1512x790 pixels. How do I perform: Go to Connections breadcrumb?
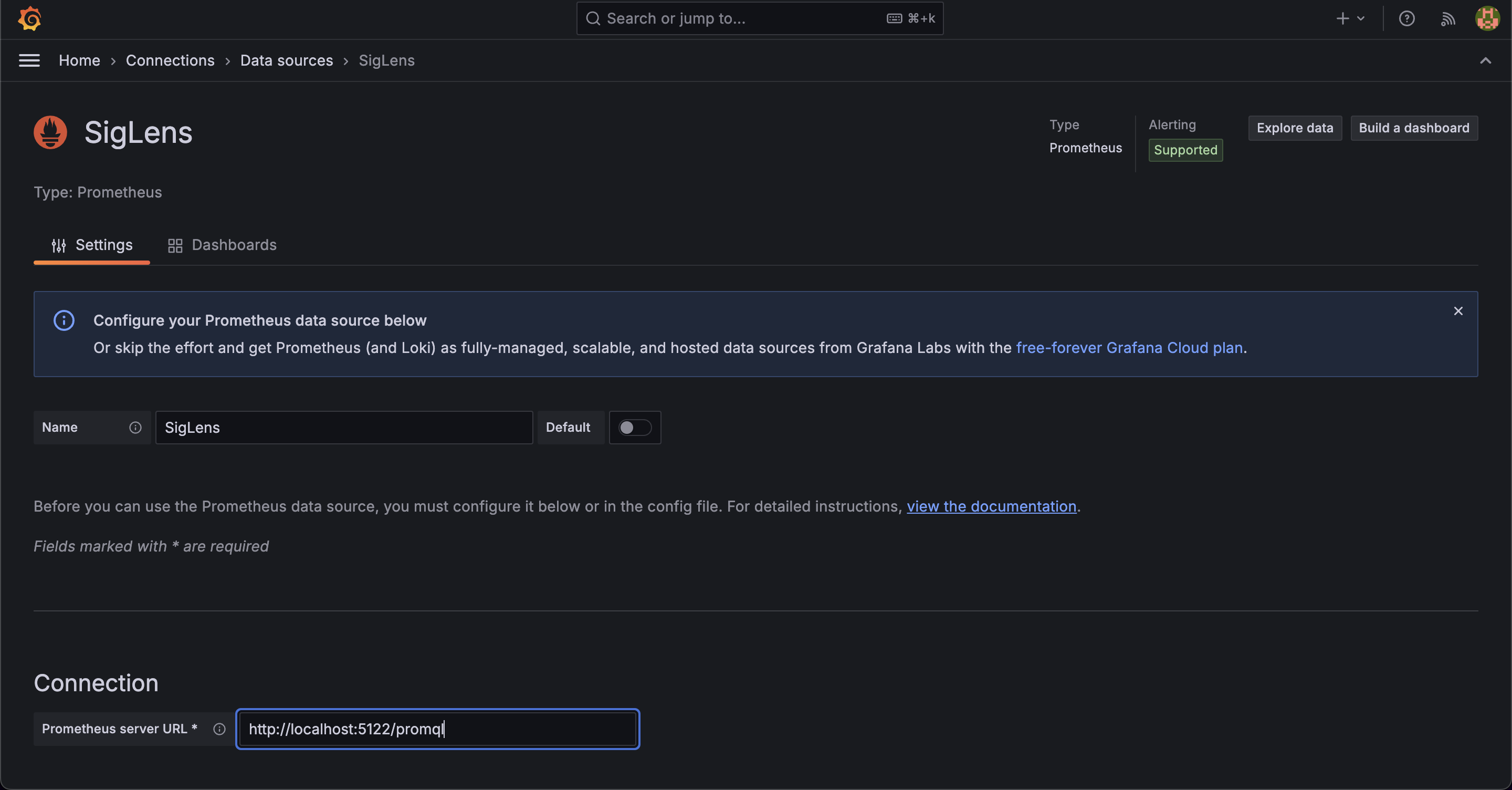pos(170,60)
